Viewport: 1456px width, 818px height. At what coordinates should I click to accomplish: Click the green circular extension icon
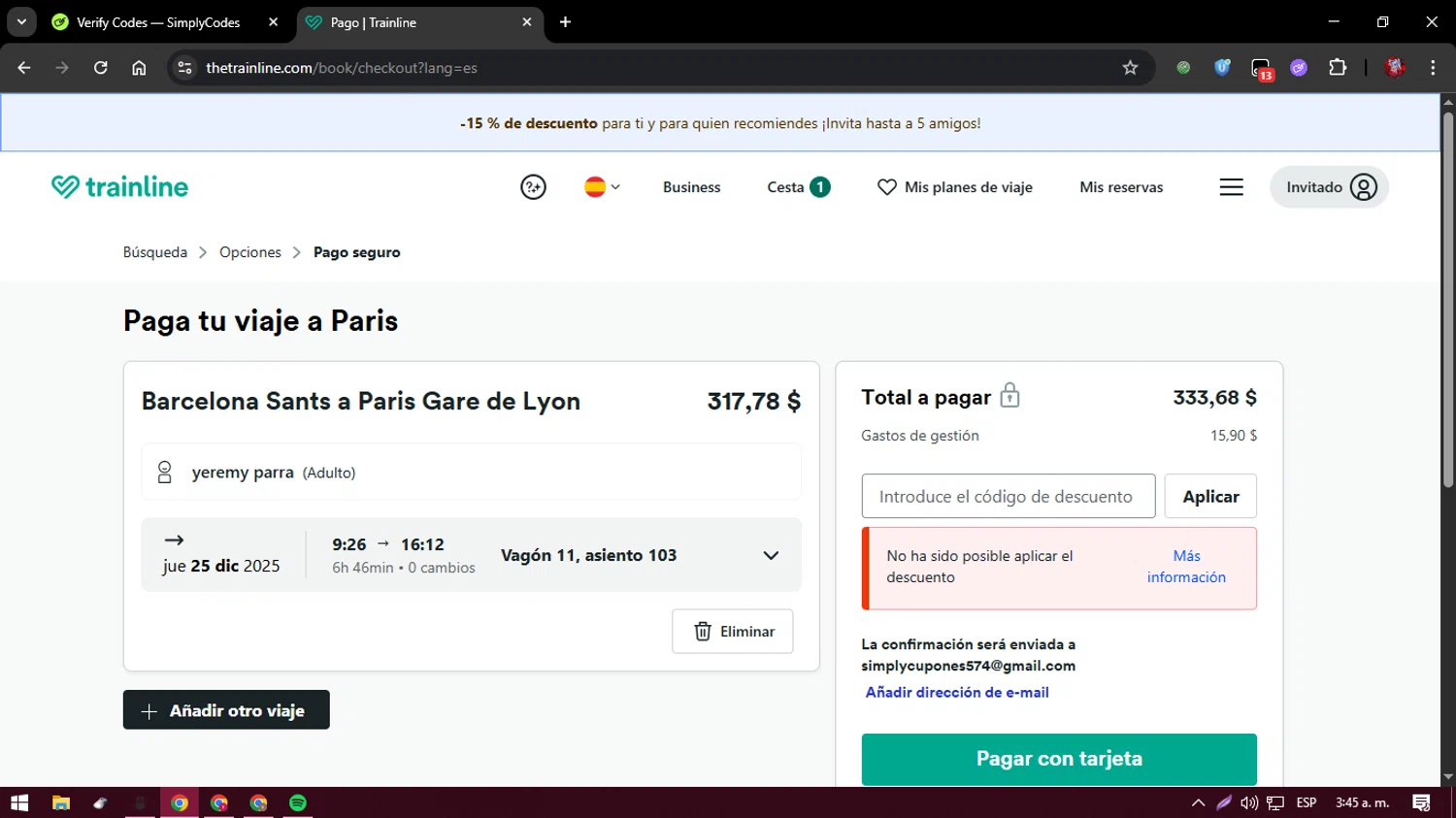(x=1183, y=68)
